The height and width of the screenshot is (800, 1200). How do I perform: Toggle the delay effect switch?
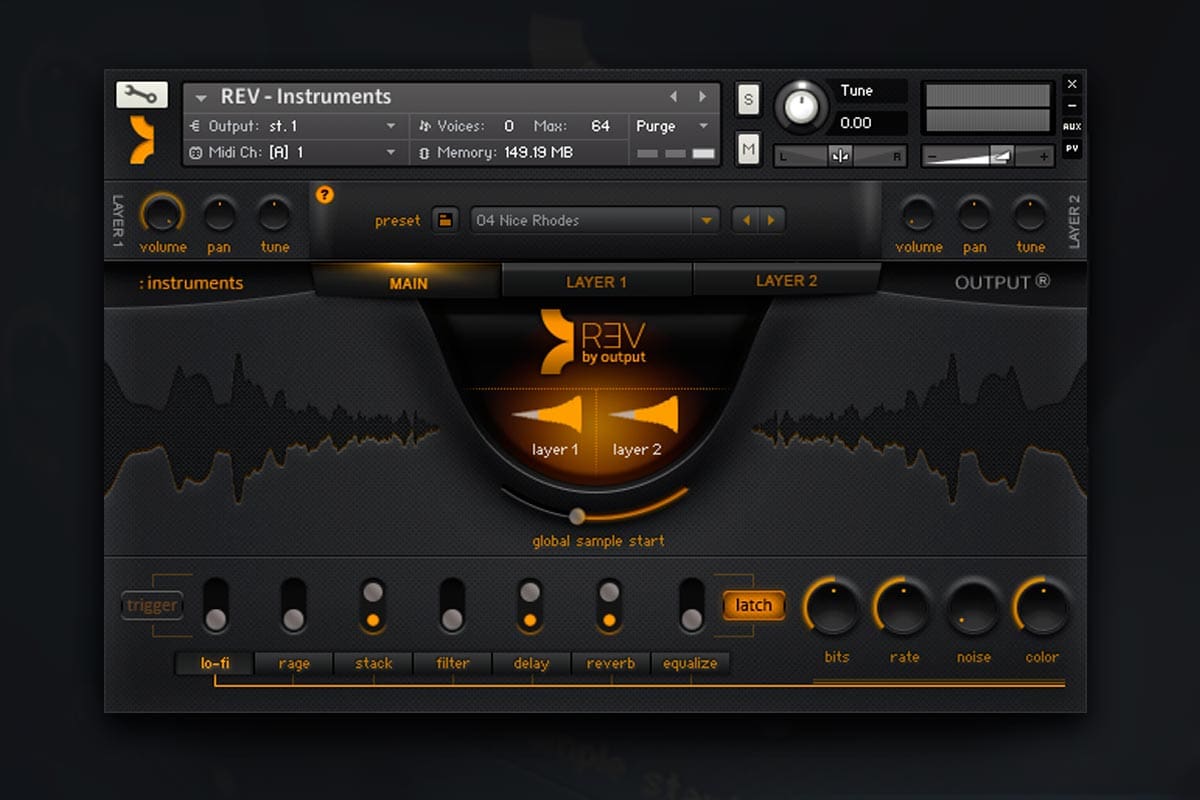[531, 606]
